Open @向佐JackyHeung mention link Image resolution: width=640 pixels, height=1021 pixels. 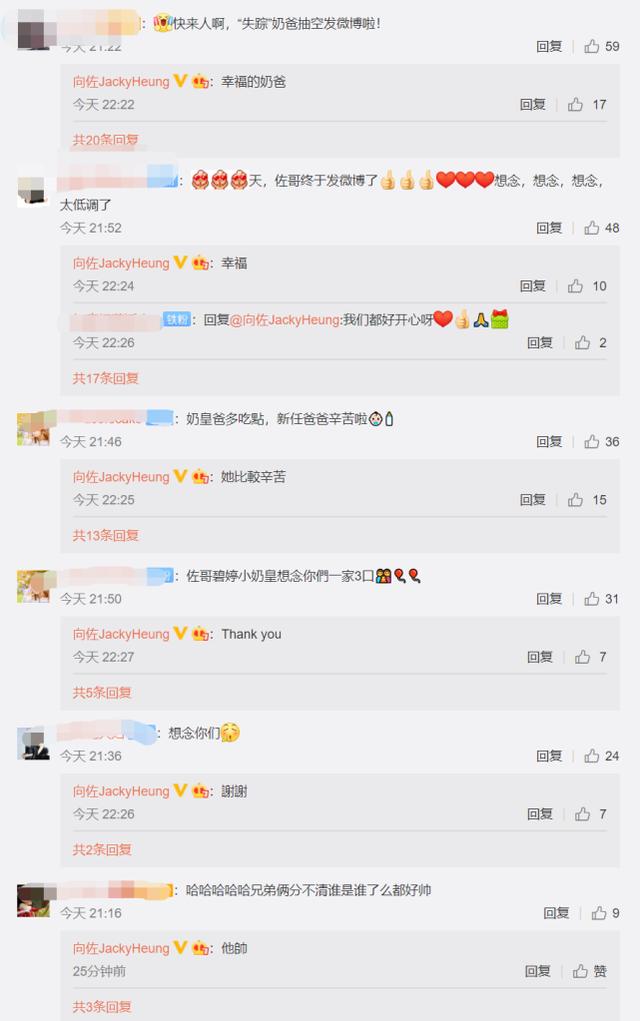pyautogui.click(x=285, y=320)
